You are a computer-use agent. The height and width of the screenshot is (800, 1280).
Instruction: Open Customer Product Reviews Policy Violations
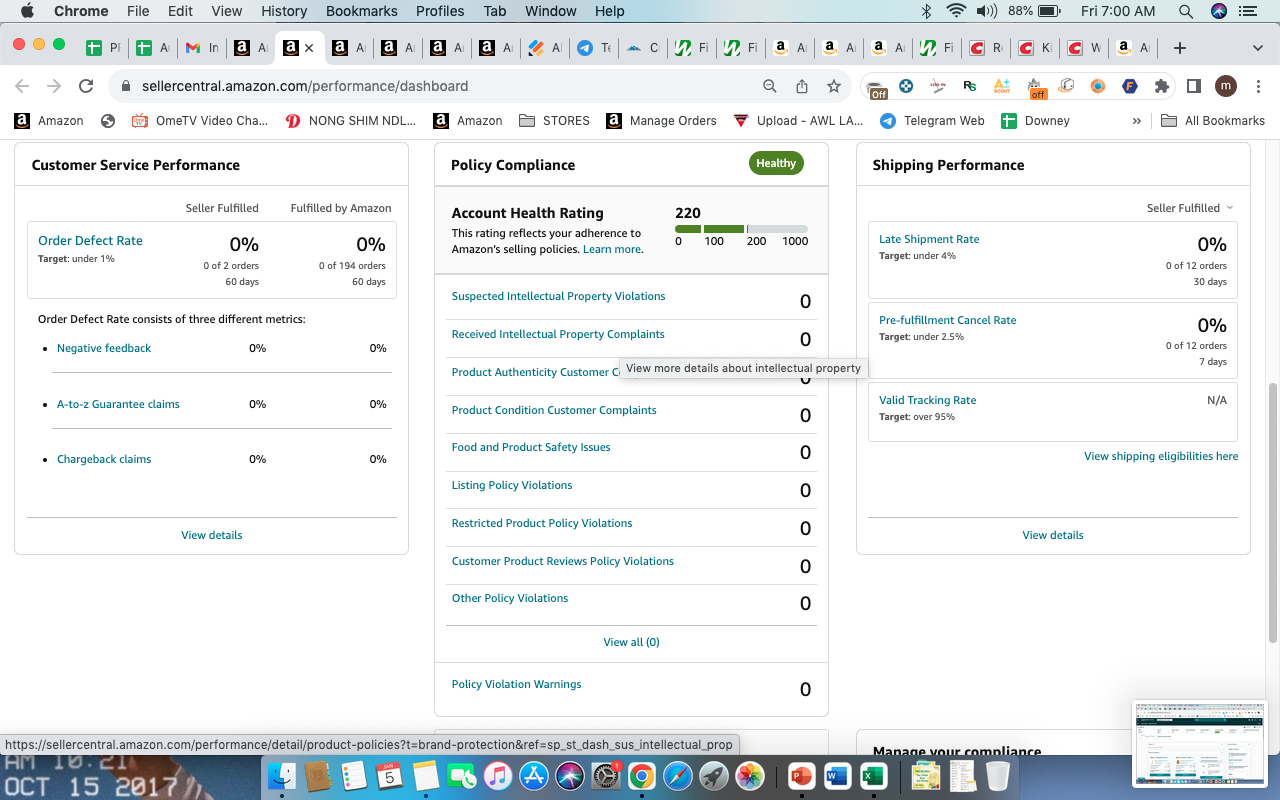click(563, 561)
